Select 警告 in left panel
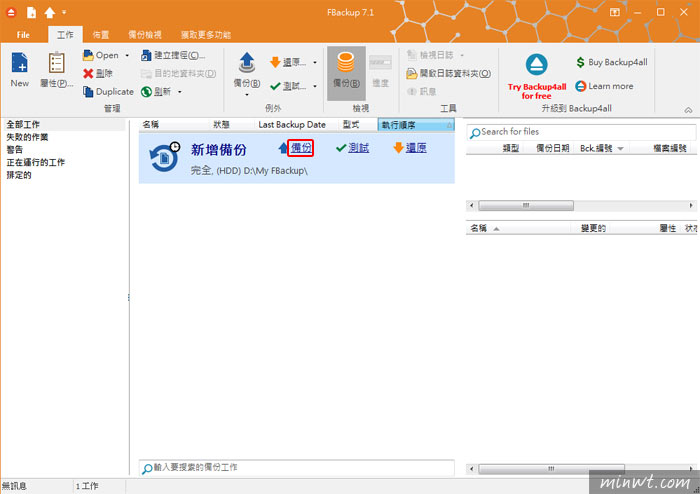This screenshot has height=494, width=700. pos(14,149)
